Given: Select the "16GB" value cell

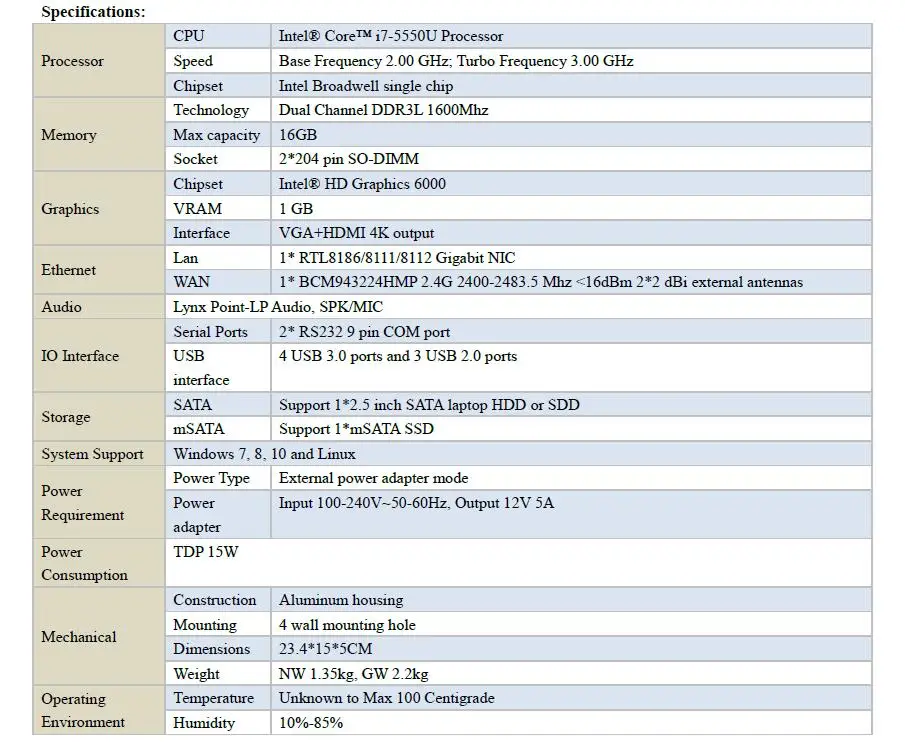Looking at the screenshot, I should tap(571, 135).
